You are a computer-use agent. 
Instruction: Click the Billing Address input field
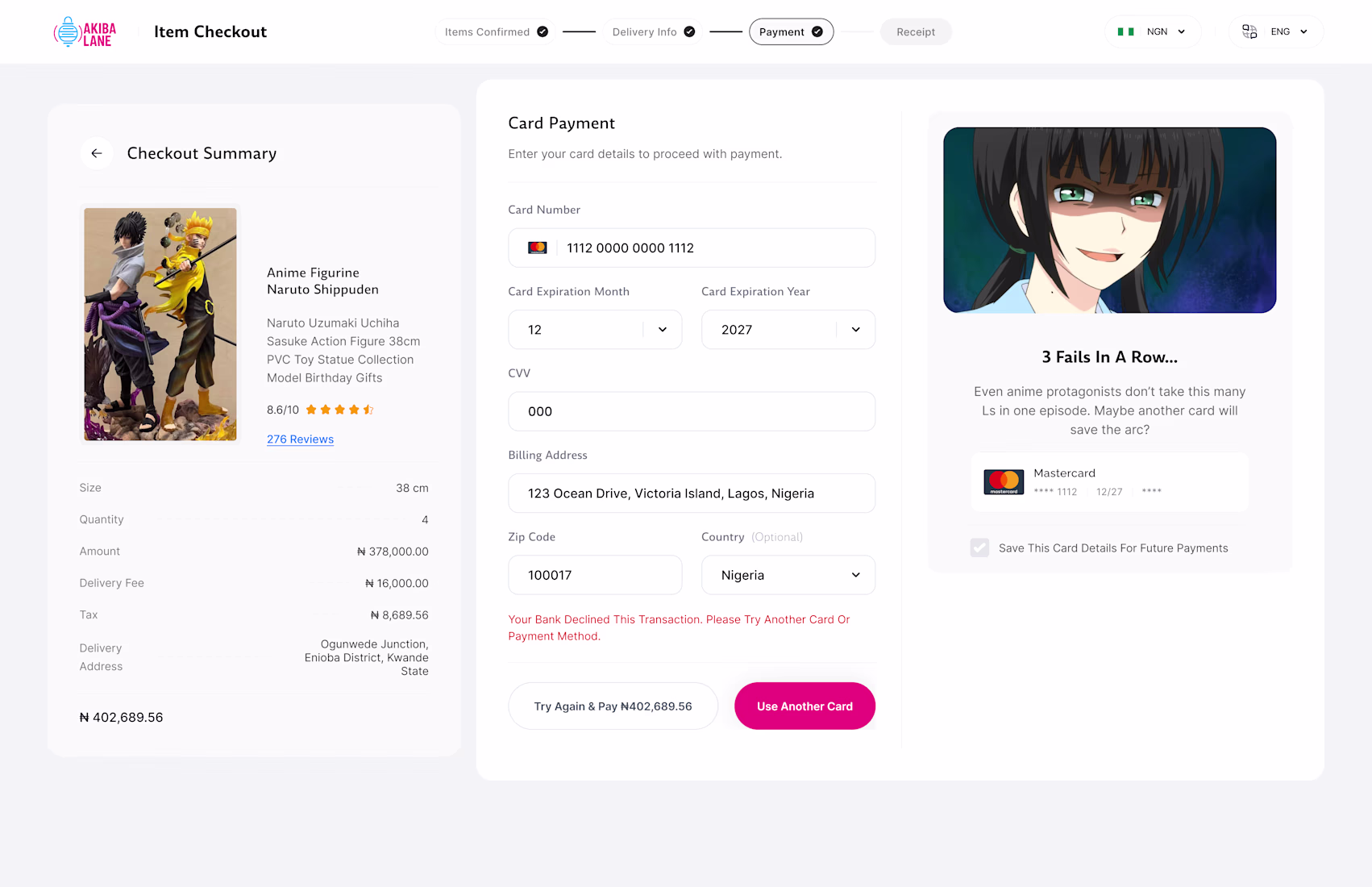coord(692,493)
